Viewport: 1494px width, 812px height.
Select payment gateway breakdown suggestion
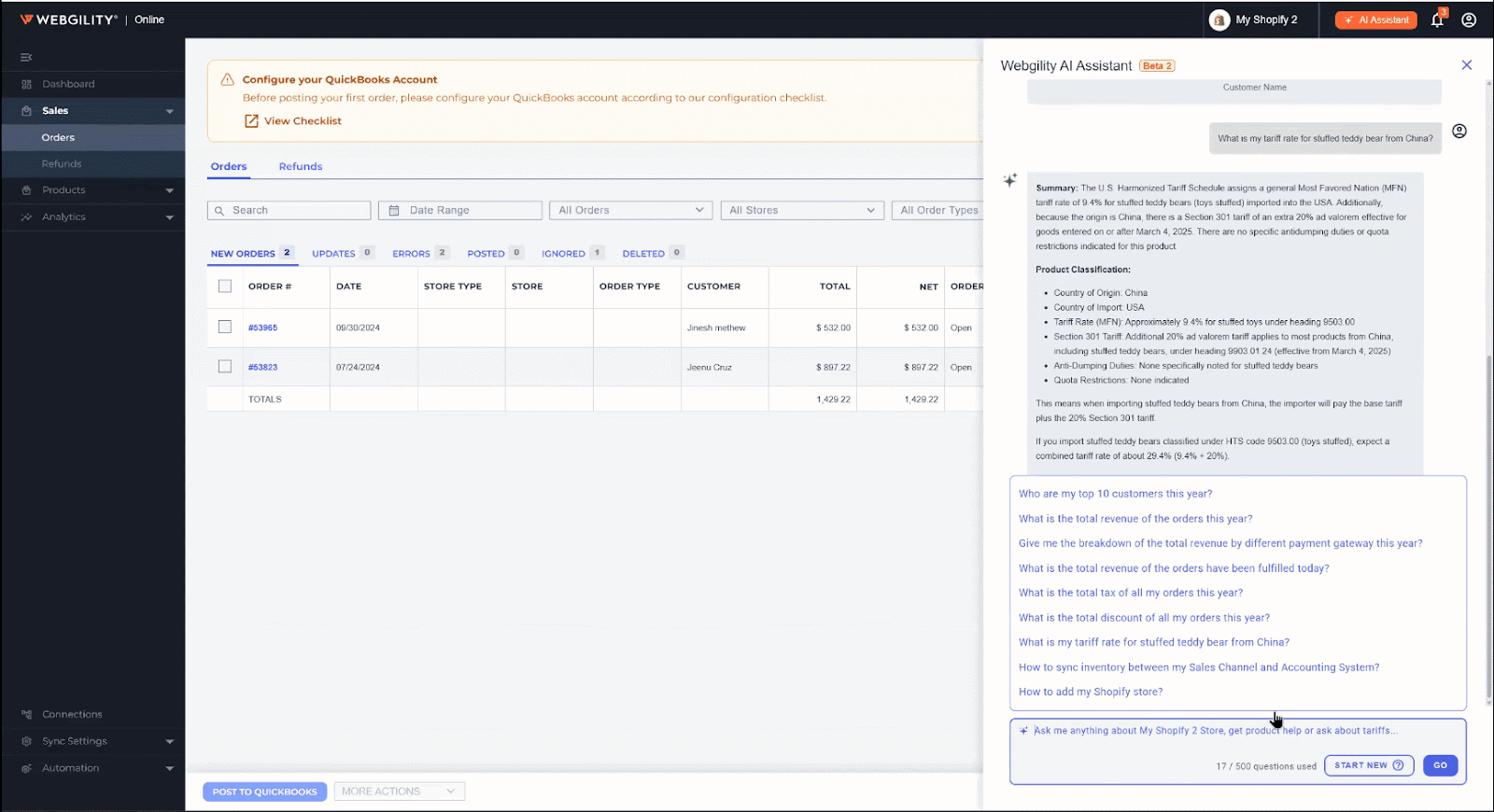tap(1220, 543)
